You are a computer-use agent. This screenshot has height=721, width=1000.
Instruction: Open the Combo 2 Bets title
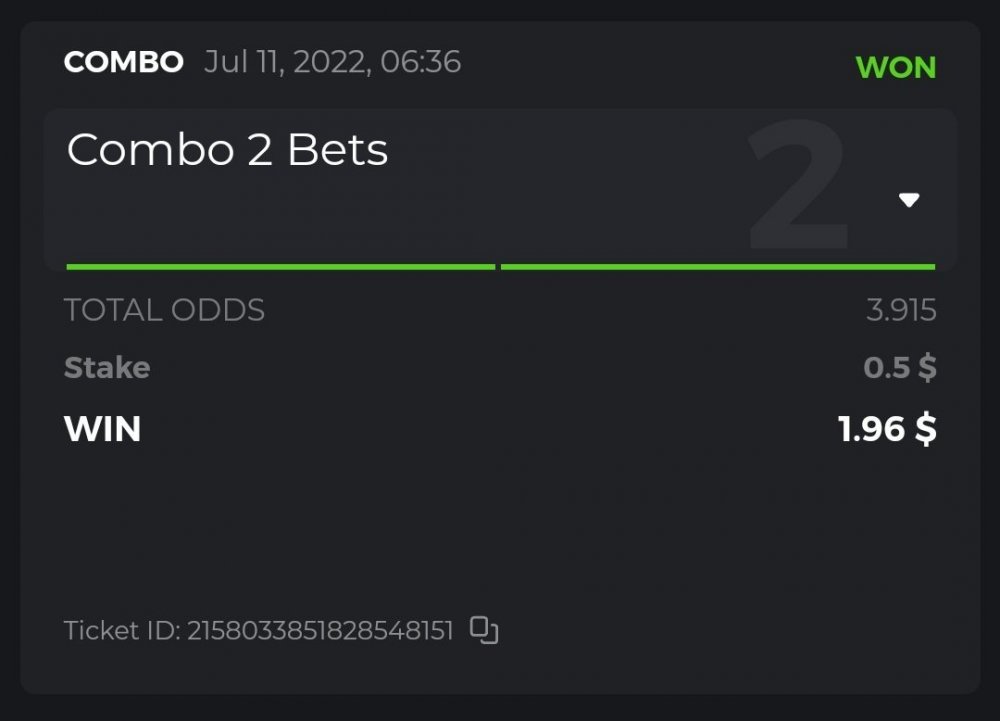[227, 150]
